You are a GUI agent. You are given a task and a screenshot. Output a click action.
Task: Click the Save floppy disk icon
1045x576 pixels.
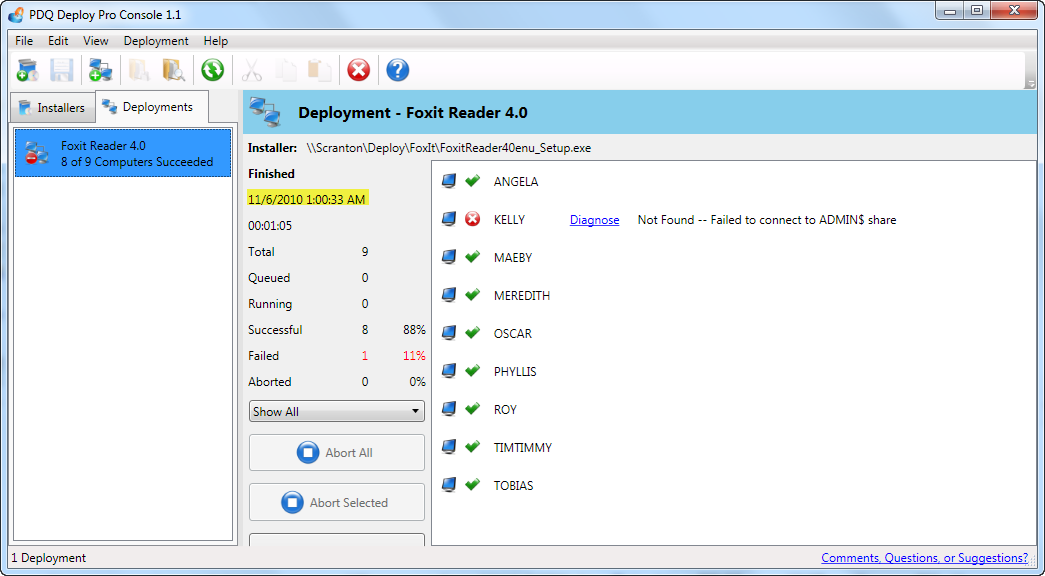click(x=61, y=70)
